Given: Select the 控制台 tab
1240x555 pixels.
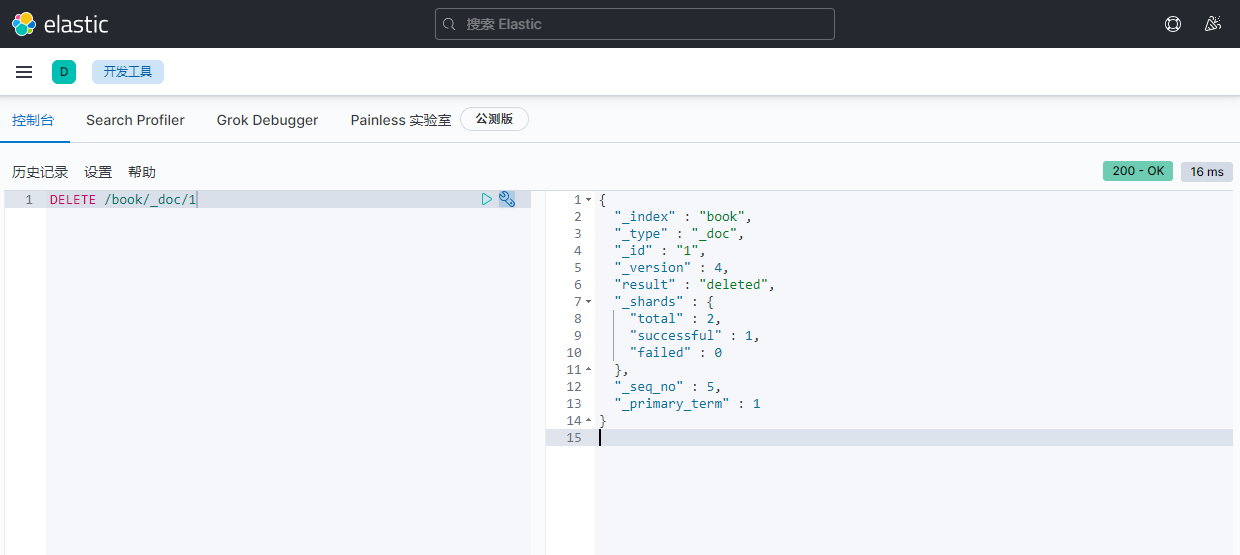Looking at the screenshot, I should click(33, 120).
